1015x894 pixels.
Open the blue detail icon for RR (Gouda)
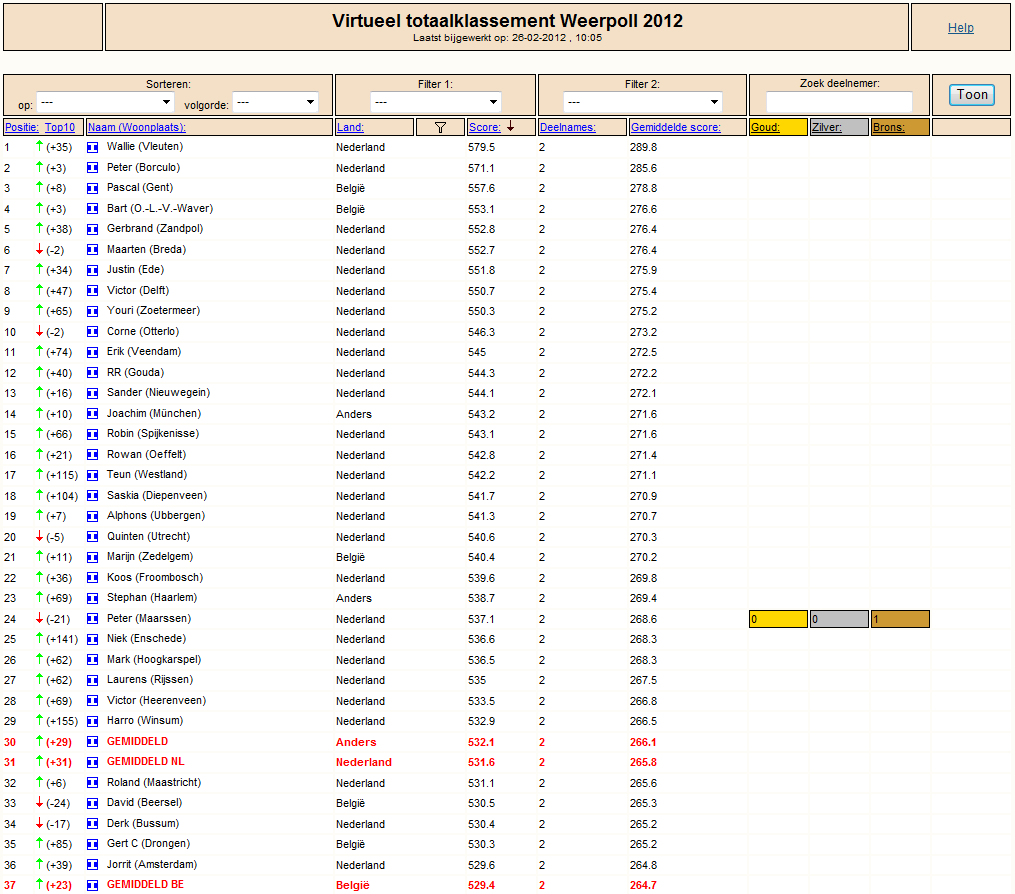tap(93, 373)
